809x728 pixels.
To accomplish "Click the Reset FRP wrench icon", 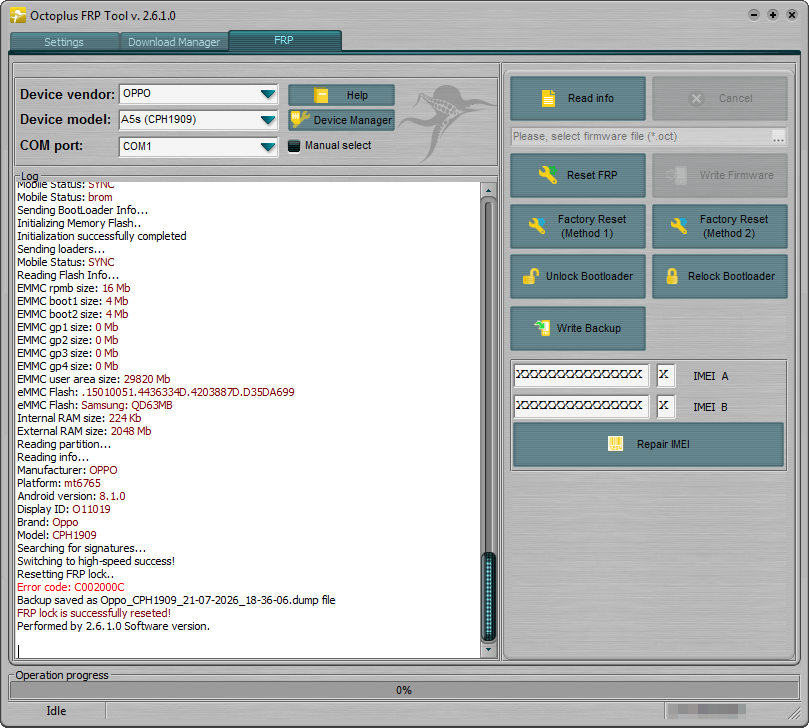I will point(548,174).
